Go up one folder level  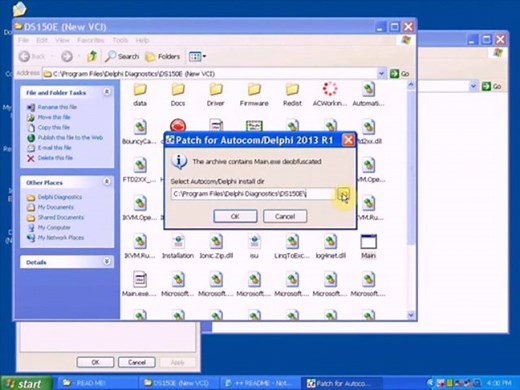pos(92,57)
